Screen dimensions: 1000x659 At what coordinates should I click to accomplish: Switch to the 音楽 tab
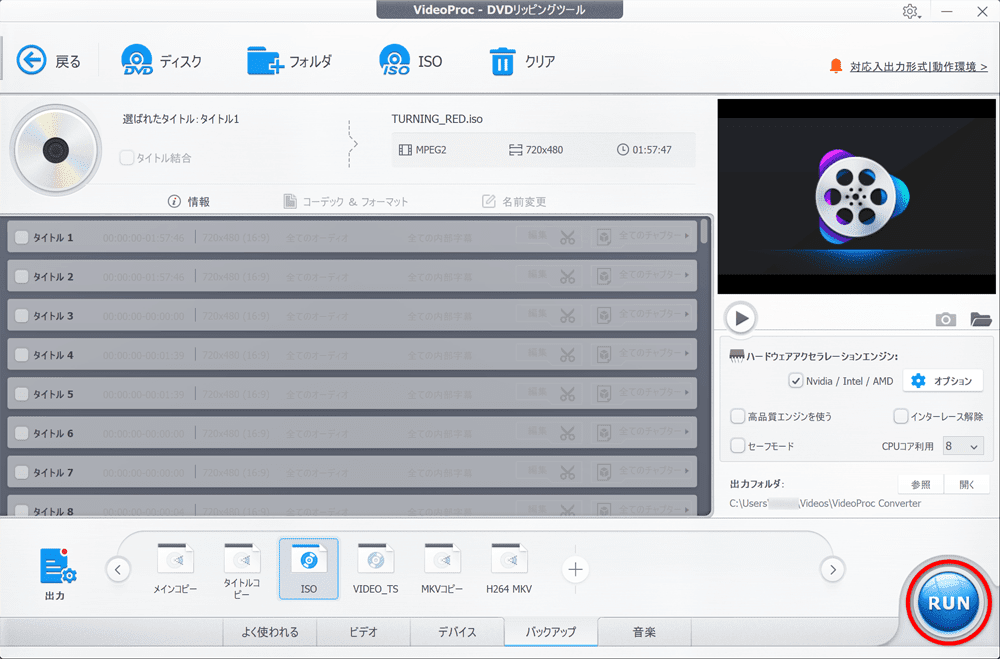pyautogui.click(x=644, y=632)
